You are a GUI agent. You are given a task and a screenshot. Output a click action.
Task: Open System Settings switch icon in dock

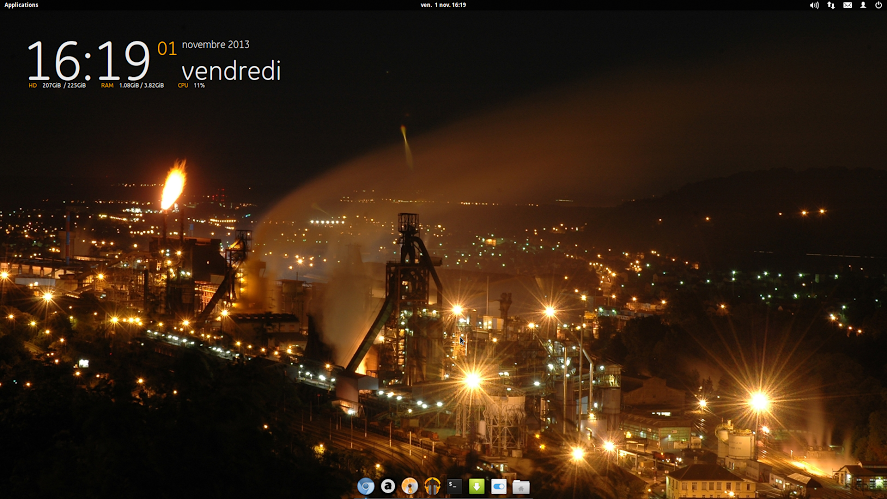coord(498,487)
